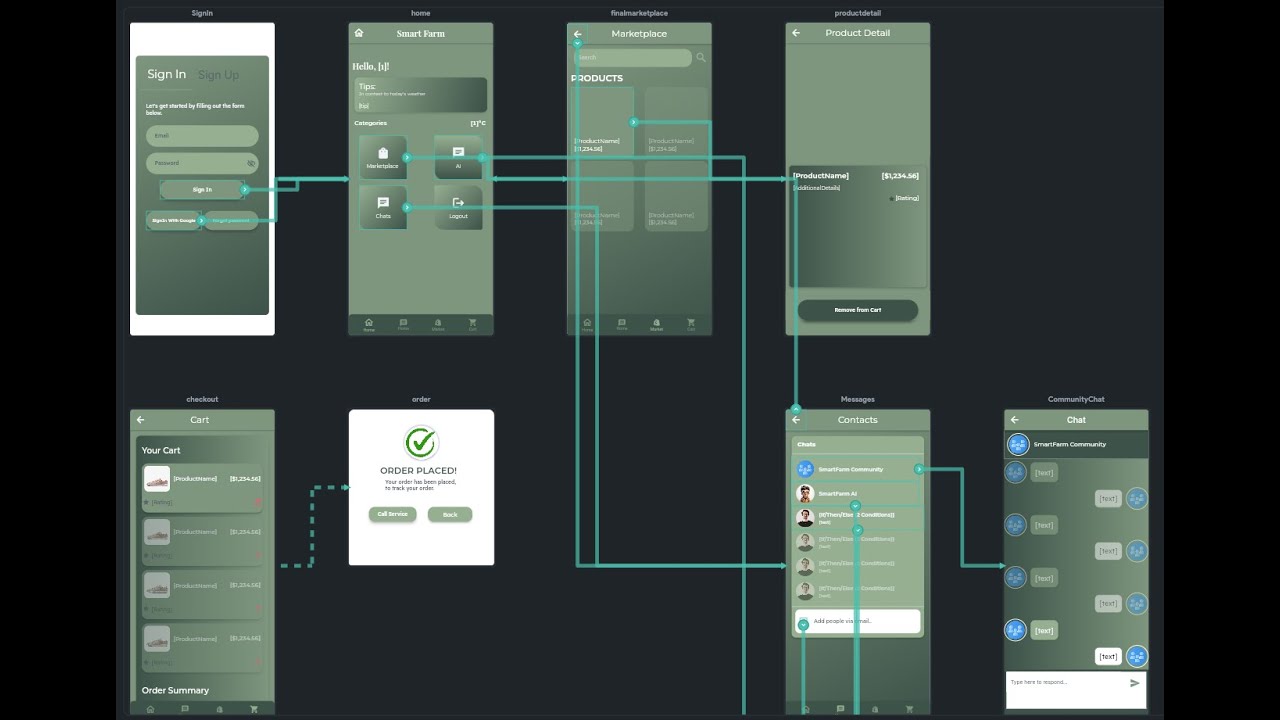
Task: Click the Sign In button's action arrow node
Action: tap(245, 189)
